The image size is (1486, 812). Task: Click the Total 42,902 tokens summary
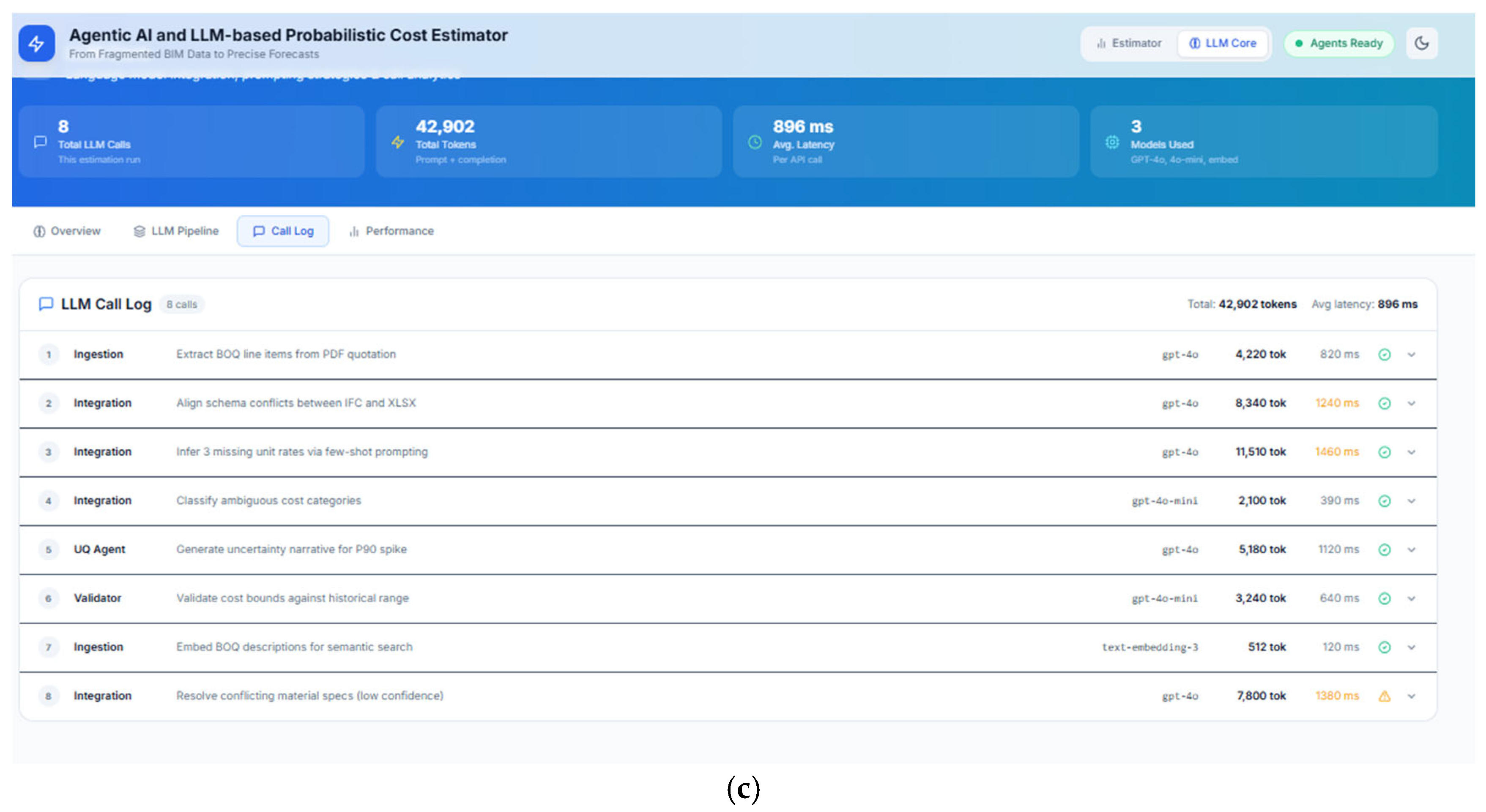(1242, 304)
